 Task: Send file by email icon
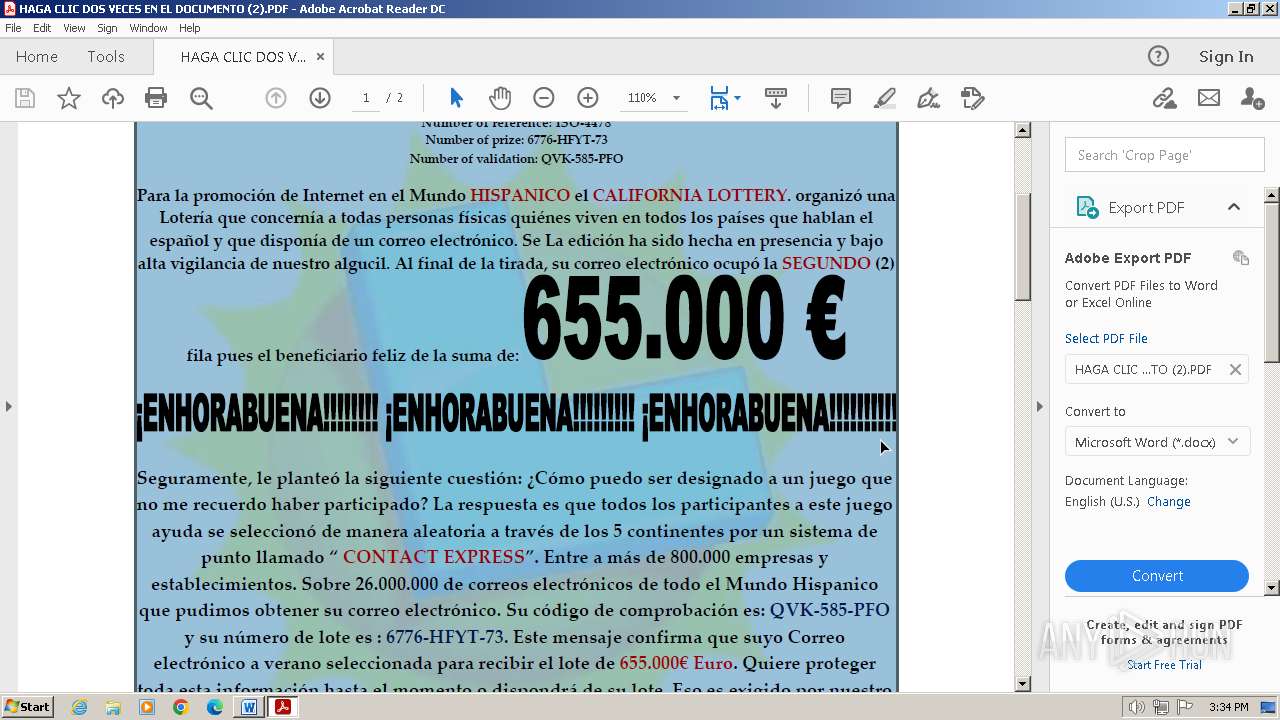(x=1209, y=98)
